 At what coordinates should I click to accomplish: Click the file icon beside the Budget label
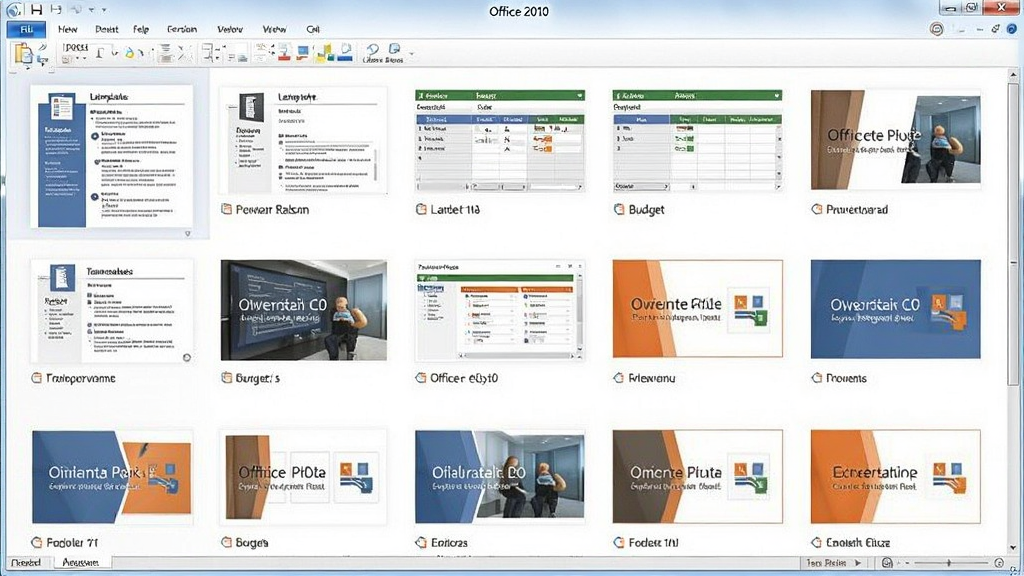619,210
